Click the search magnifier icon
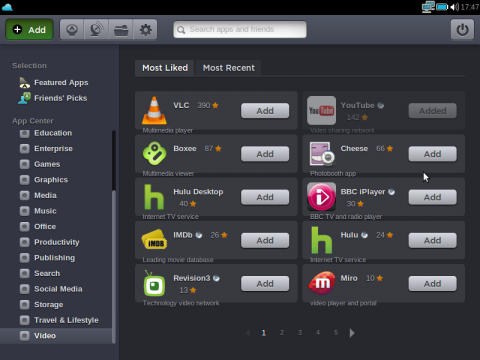The image size is (480, 360). click(181, 30)
